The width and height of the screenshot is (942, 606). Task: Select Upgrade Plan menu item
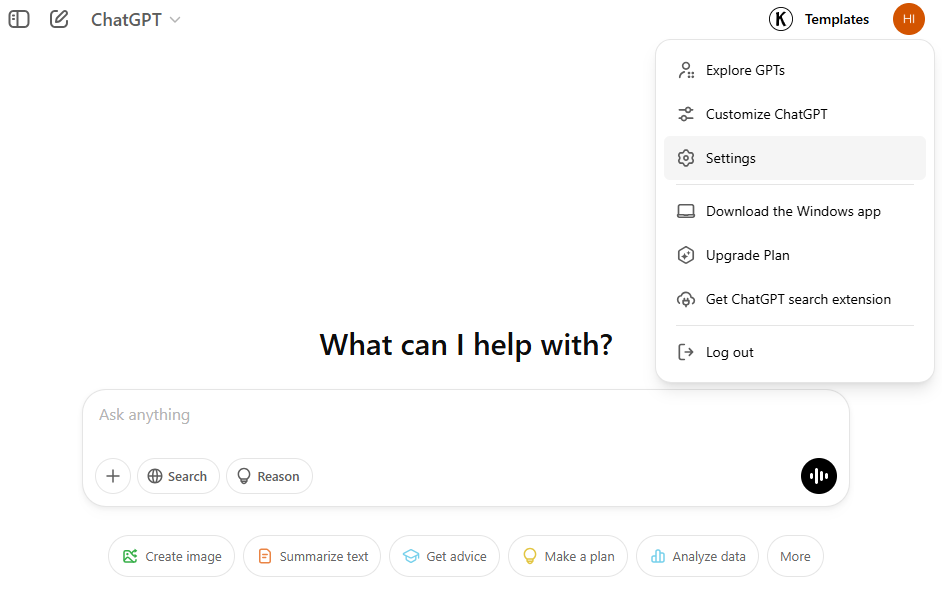[794, 255]
